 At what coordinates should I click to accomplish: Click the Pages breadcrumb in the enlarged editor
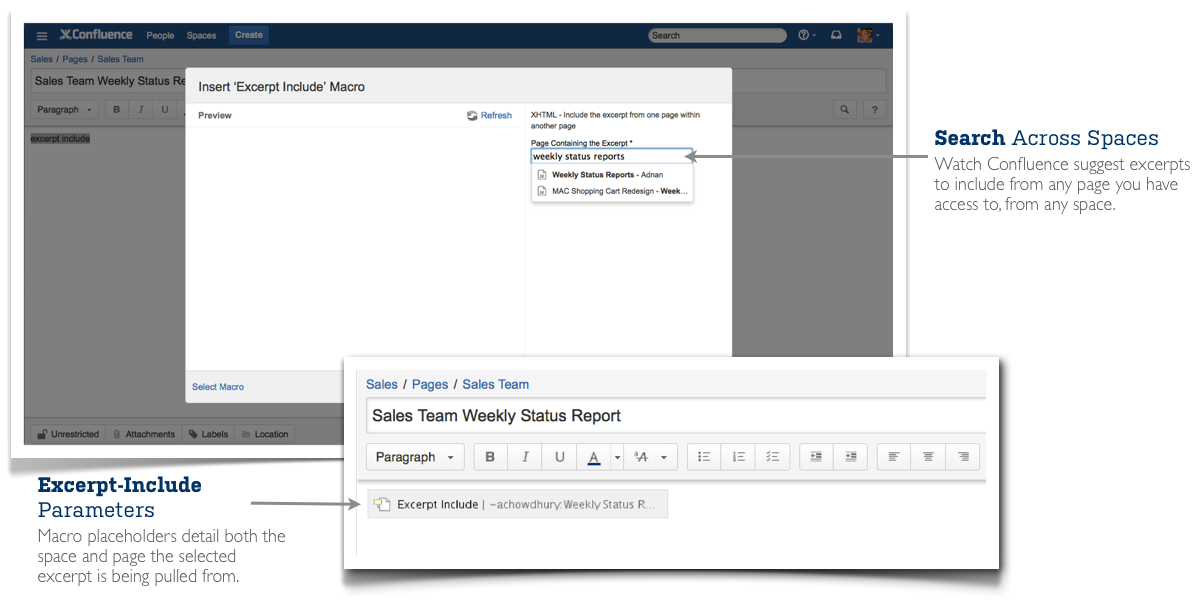[430, 384]
